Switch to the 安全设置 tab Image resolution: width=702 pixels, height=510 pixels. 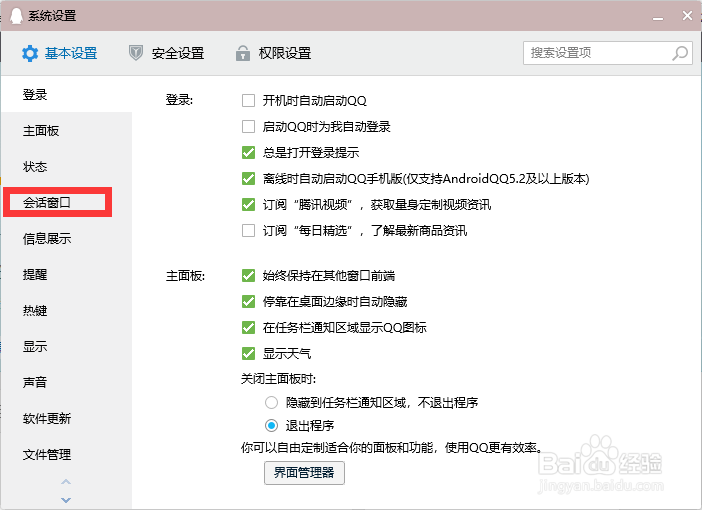click(x=166, y=53)
